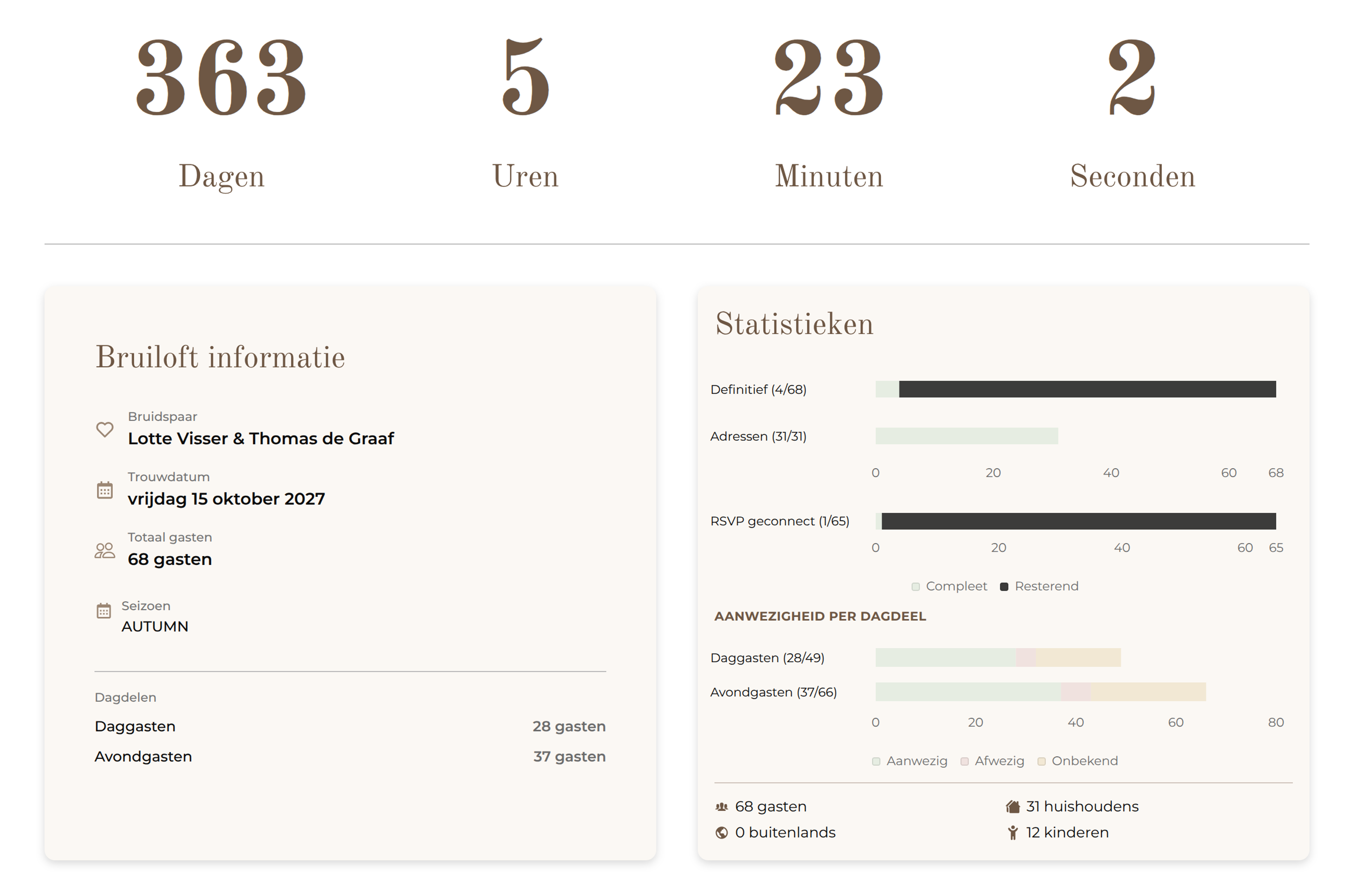Click the RSVP geconnect (1/65) label
Screen dimensions: 1349x896
pyautogui.click(x=780, y=521)
